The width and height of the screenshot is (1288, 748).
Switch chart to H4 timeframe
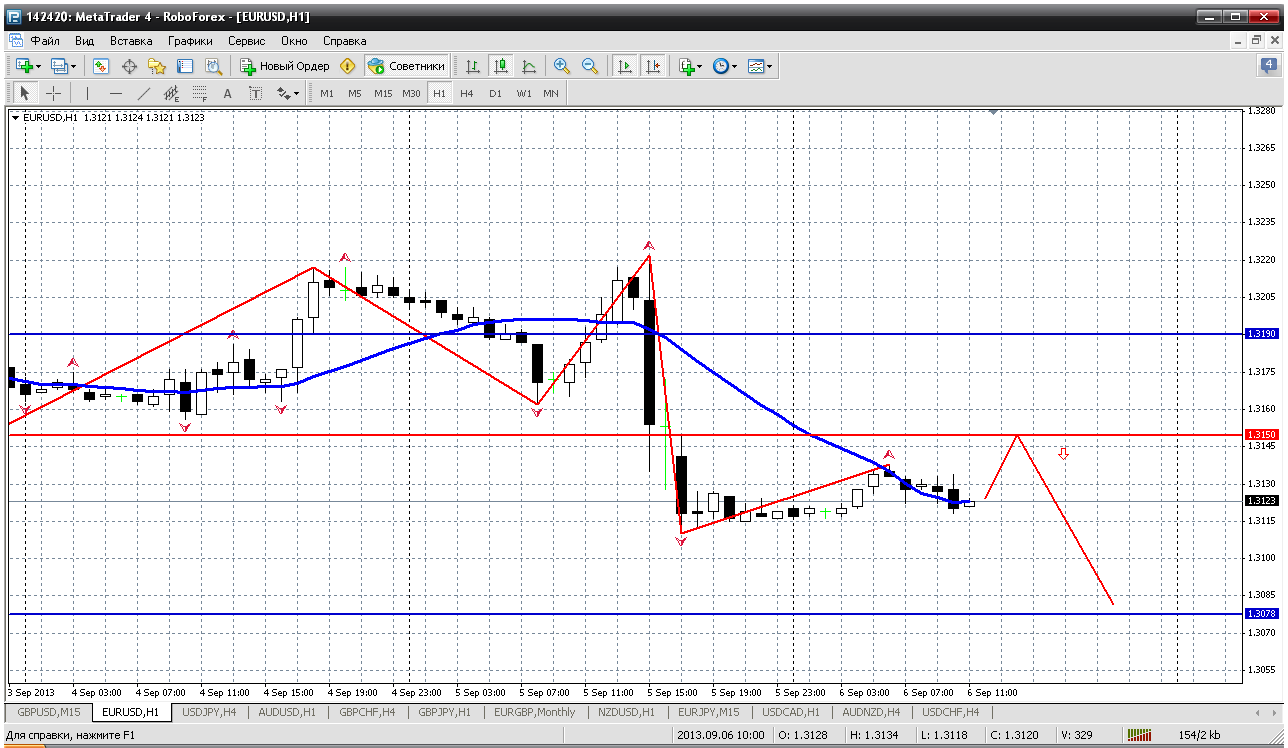(x=467, y=93)
